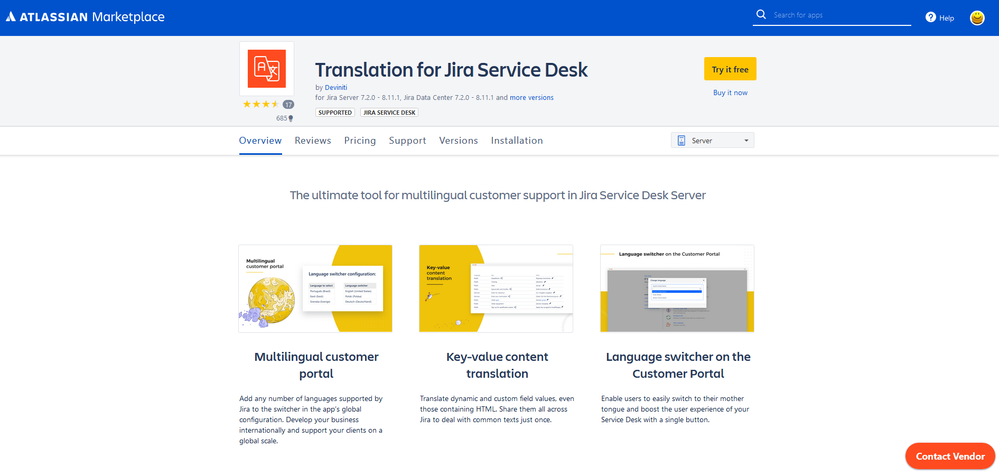This screenshot has height=475, width=999.
Task: Switch to the Reviews tab
Action: 313,141
